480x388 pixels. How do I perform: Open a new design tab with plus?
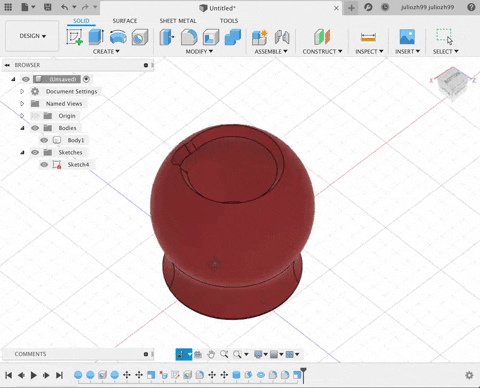(x=351, y=8)
